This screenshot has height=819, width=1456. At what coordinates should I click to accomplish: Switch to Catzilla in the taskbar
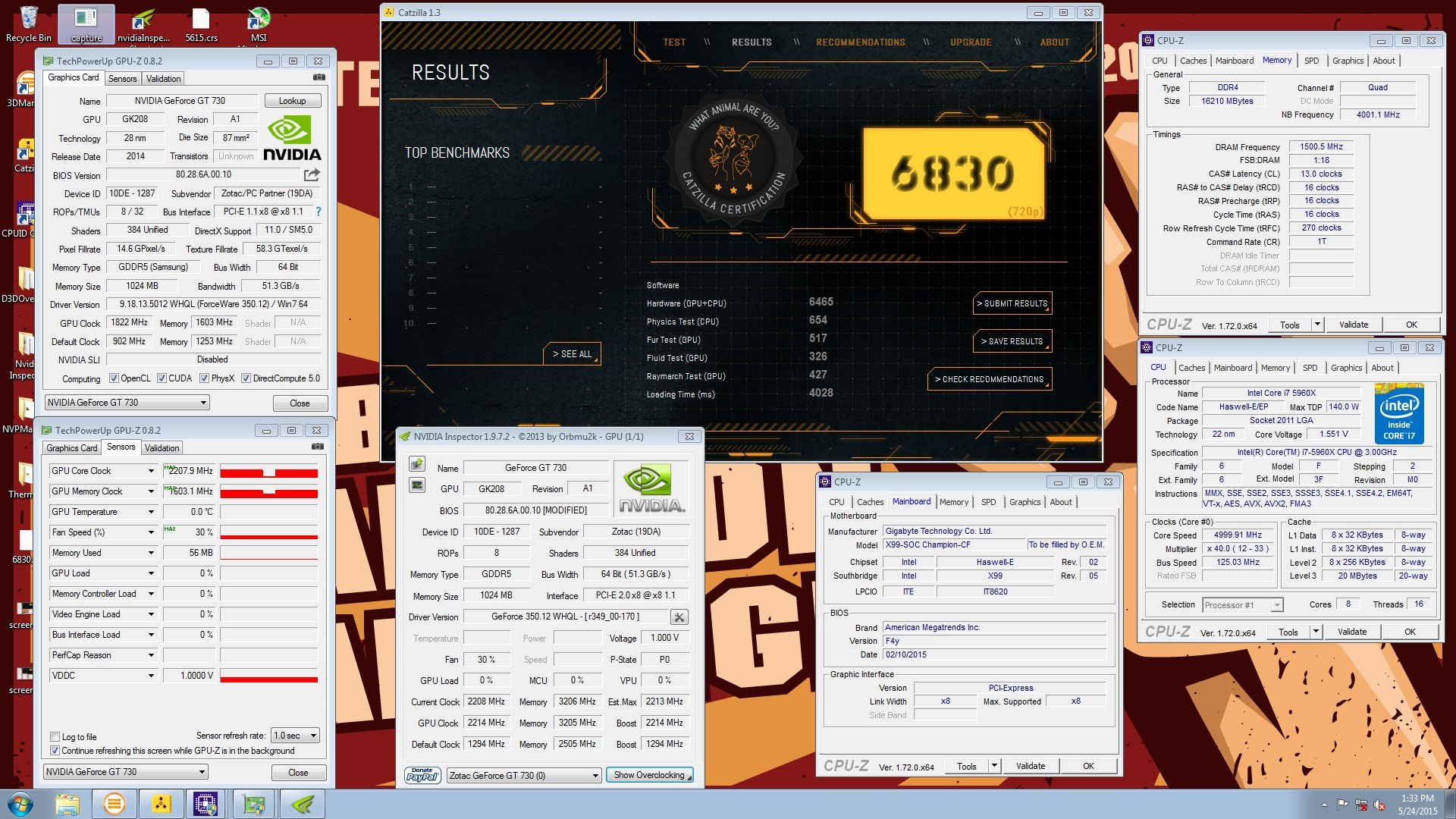161,804
